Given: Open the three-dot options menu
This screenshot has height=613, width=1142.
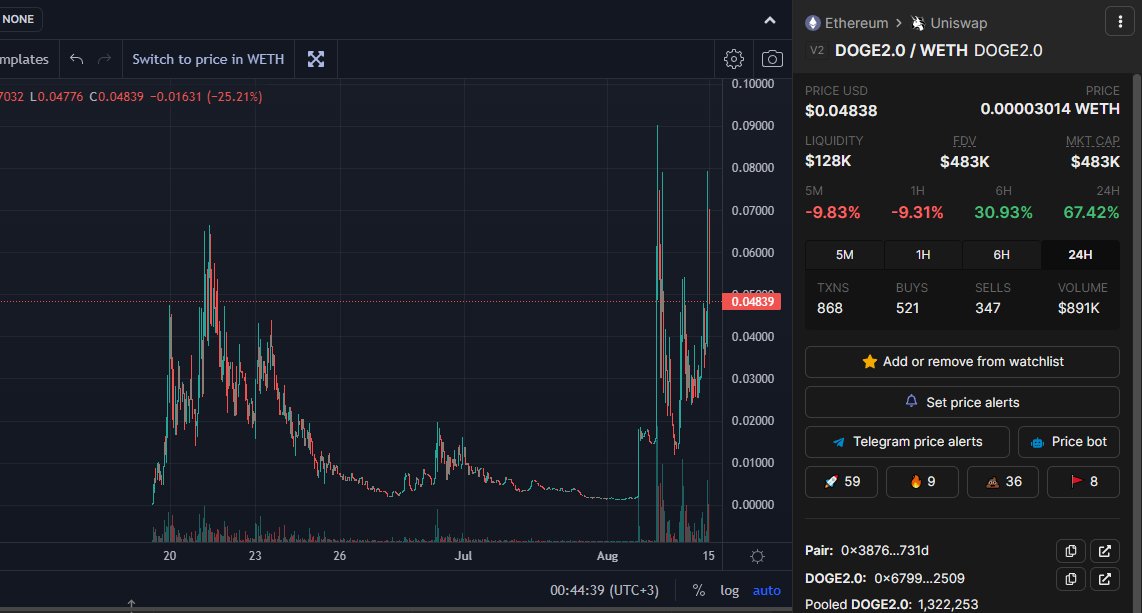Looking at the screenshot, I should coord(1120,22).
